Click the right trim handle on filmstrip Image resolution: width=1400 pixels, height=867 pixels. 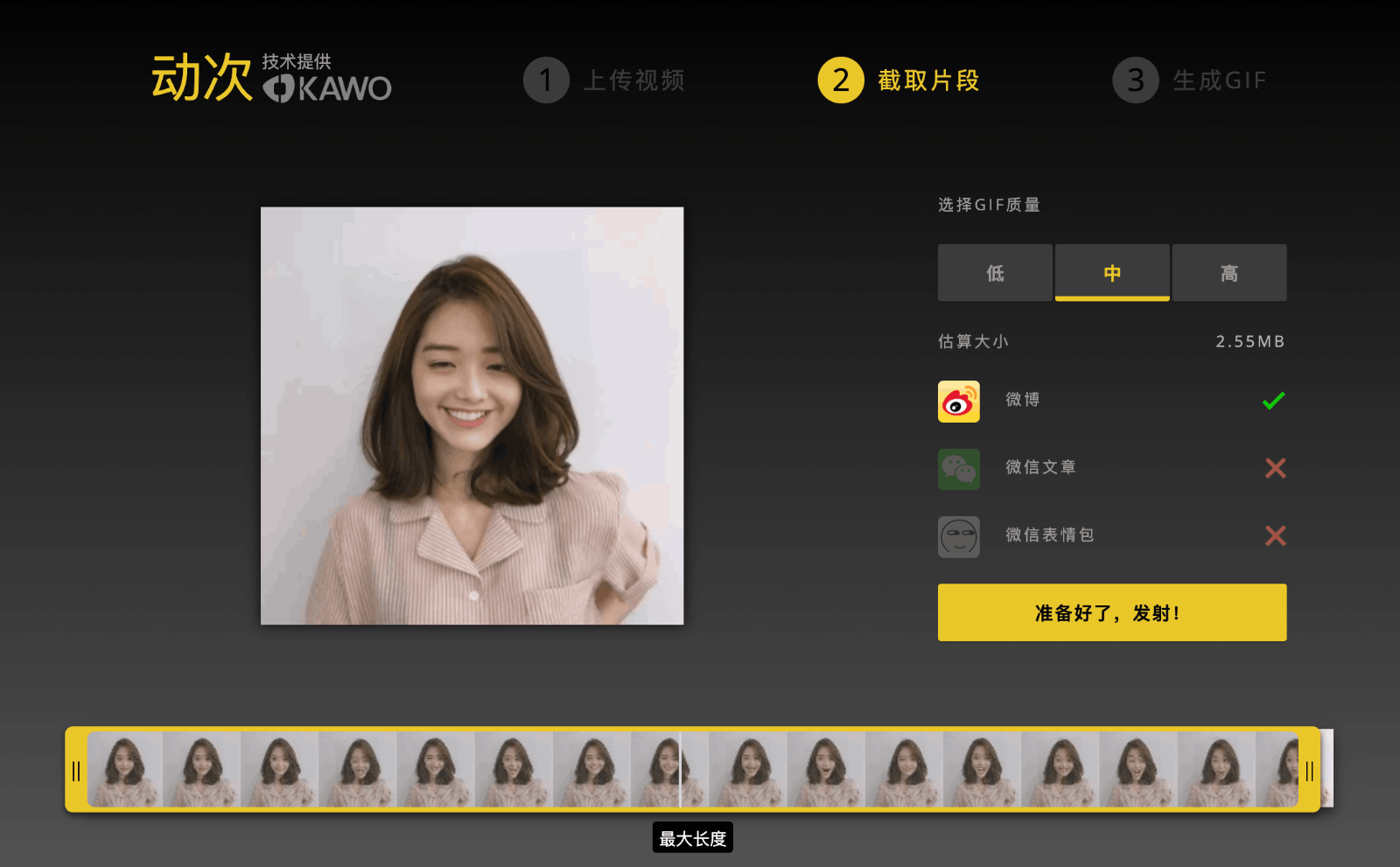(x=1309, y=771)
